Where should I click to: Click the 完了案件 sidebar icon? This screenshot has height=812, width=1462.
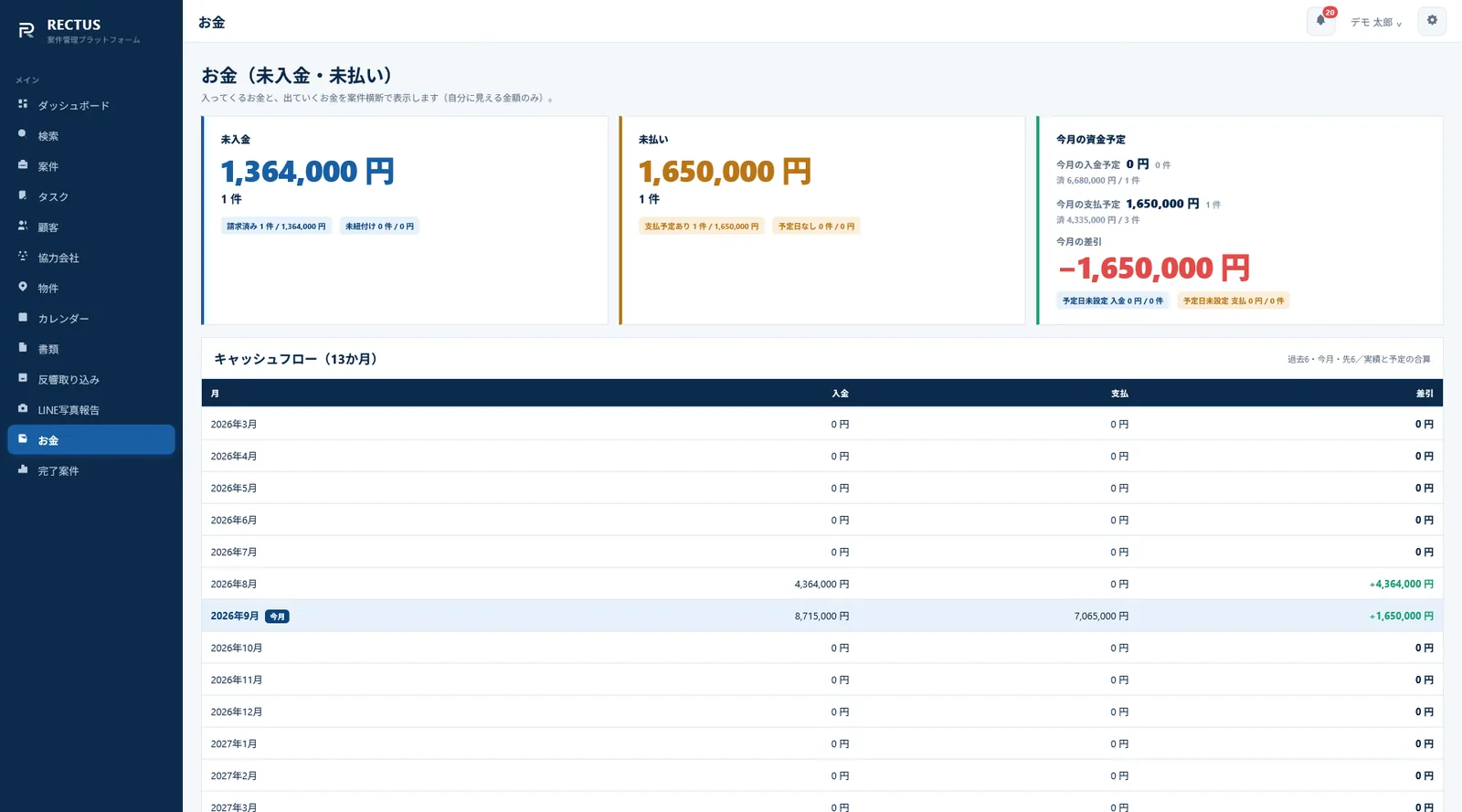pyautogui.click(x=23, y=469)
